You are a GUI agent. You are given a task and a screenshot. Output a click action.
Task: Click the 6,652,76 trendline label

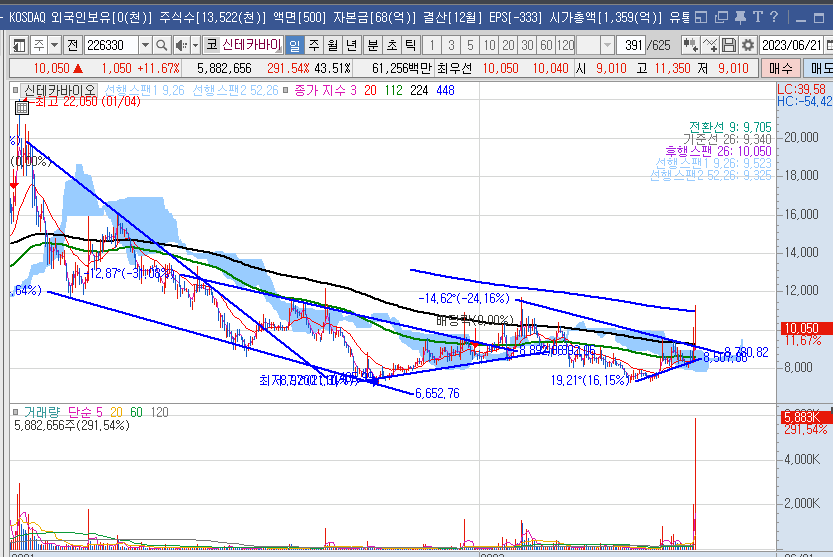437,393
